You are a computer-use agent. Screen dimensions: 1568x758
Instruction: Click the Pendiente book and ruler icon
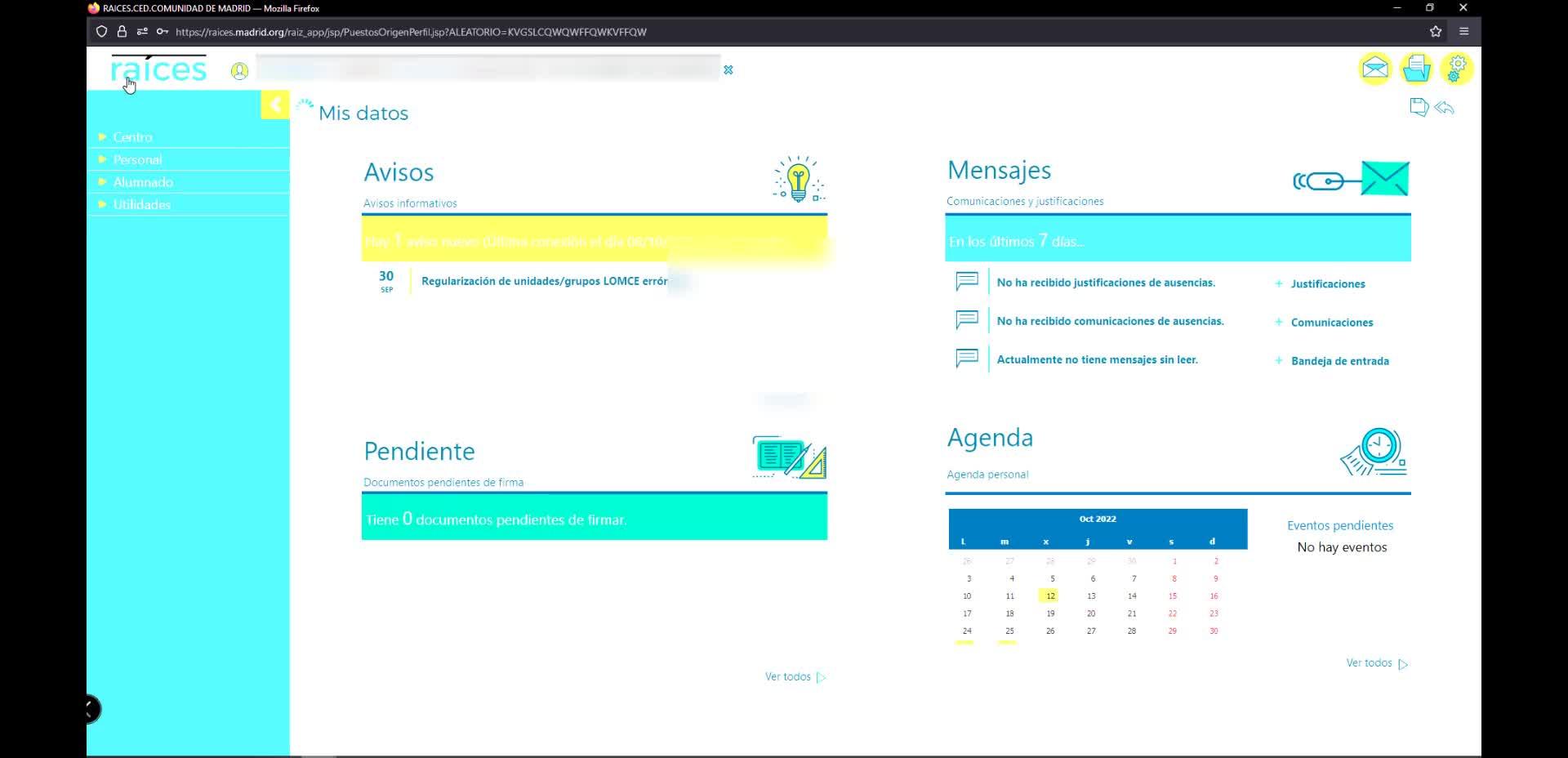(789, 457)
